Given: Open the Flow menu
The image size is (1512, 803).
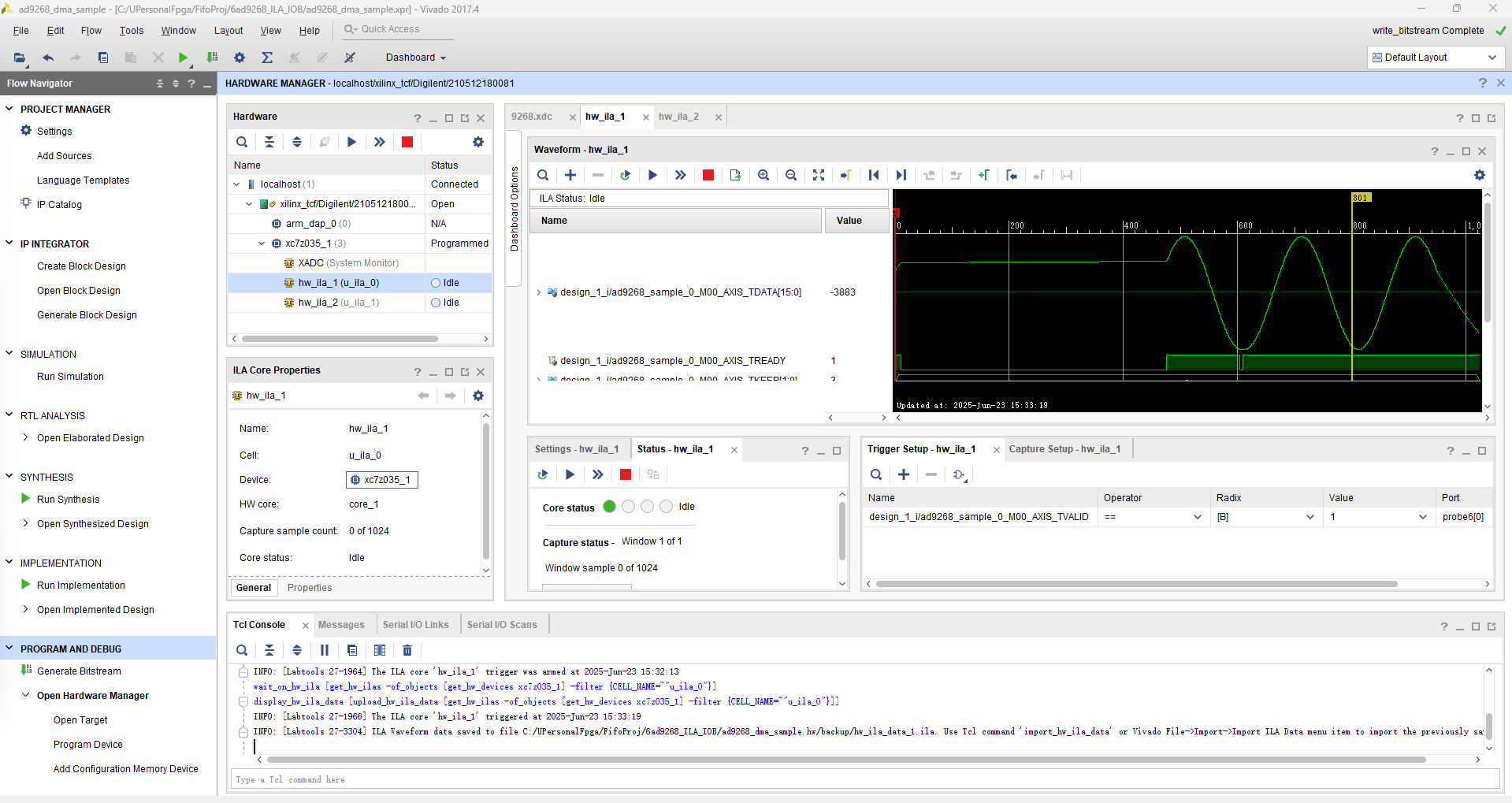Looking at the screenshot, I should pos(91,31).
